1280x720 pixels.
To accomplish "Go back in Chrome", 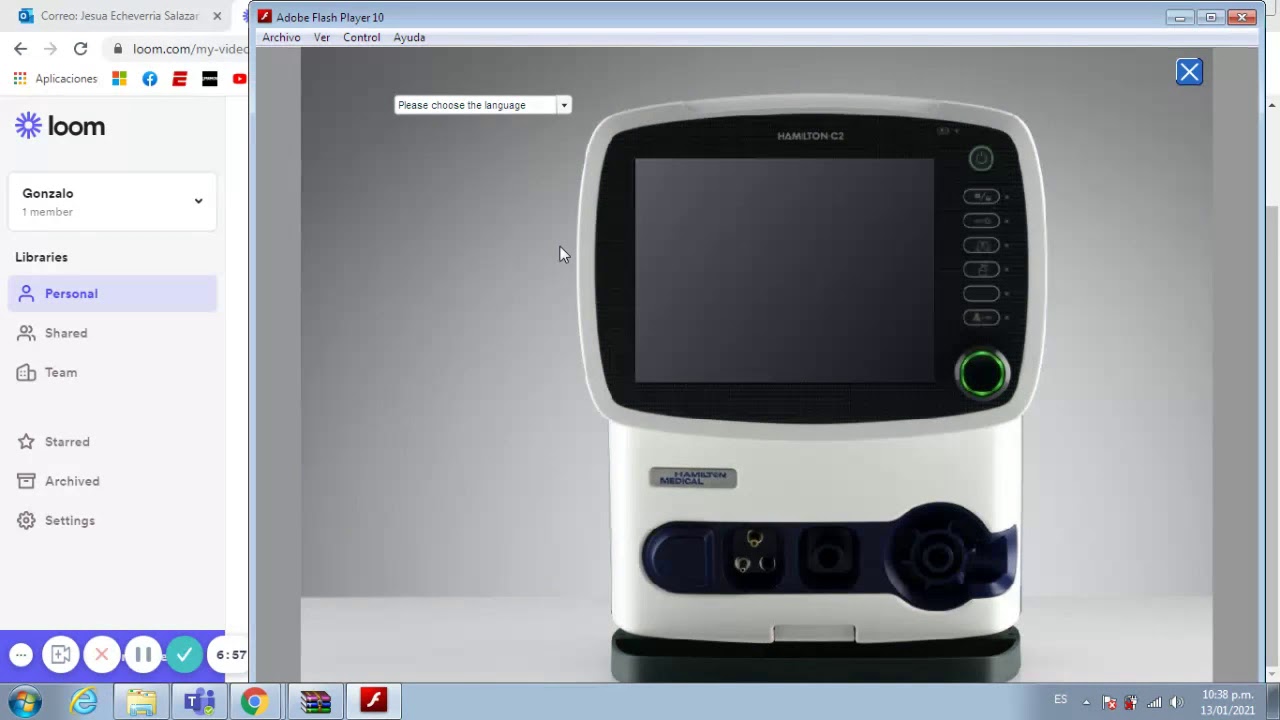I will 21,48.
